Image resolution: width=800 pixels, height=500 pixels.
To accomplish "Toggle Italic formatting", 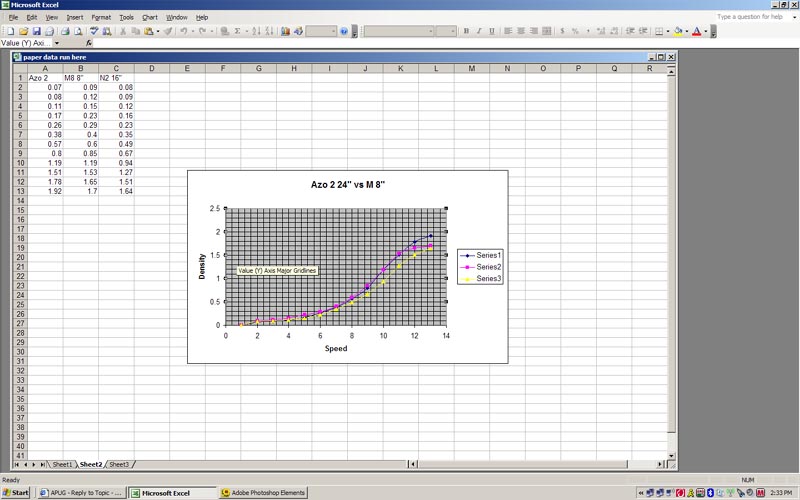I will 478,31.
